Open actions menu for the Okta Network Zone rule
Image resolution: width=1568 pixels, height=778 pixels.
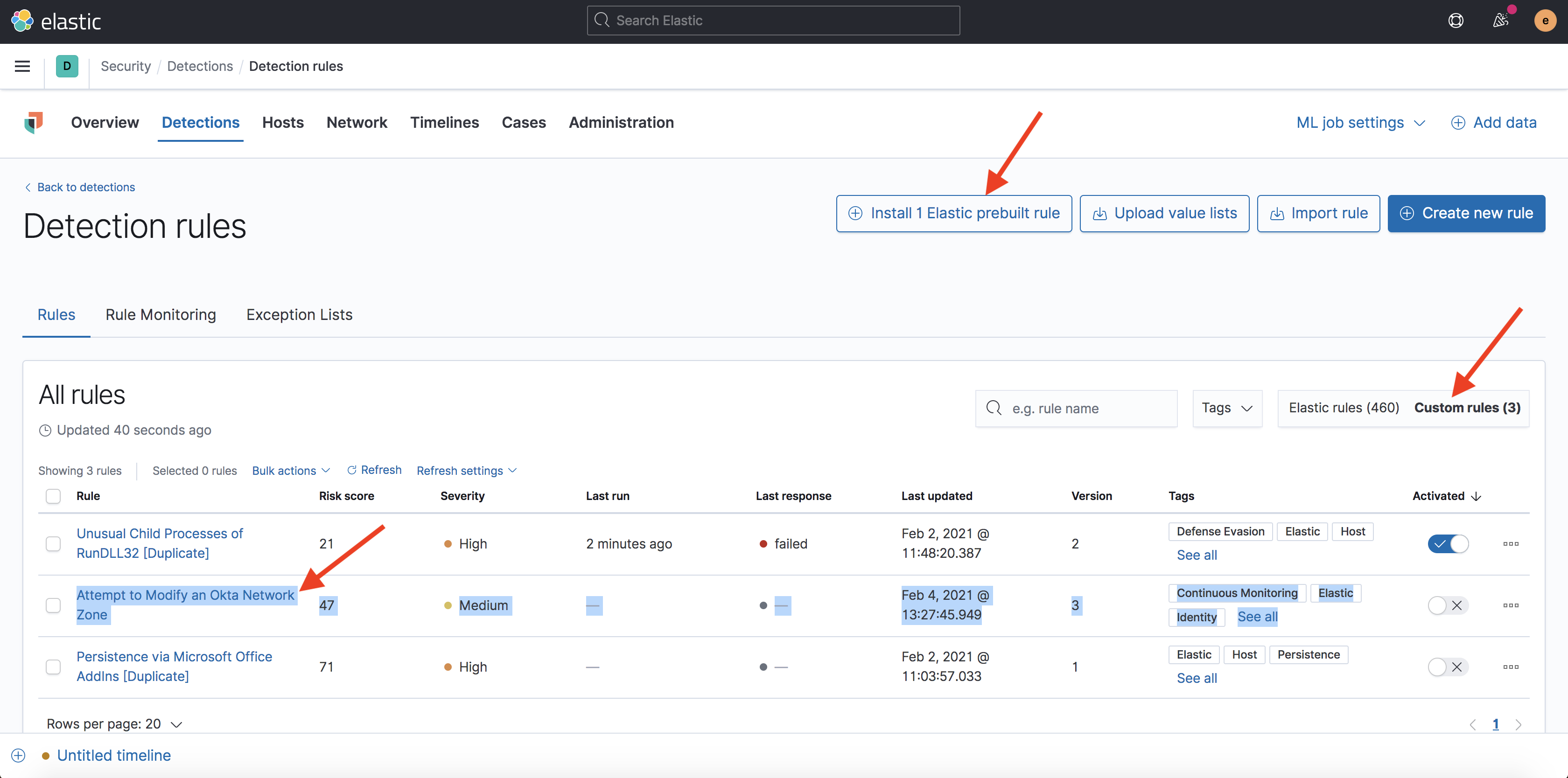(1512, 605)
